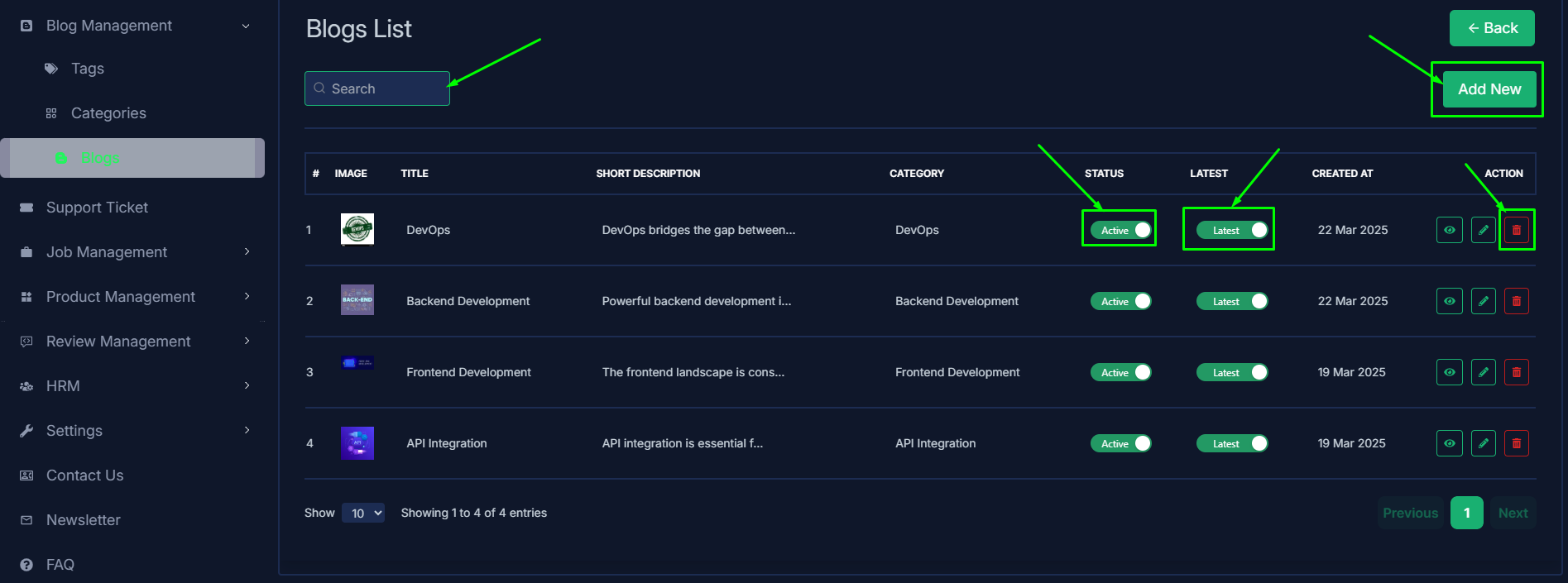Click the trash icon for Backend Development row
This screenshot has height=583, width=1568.
pyautogui.click(x=1516, y=301)
